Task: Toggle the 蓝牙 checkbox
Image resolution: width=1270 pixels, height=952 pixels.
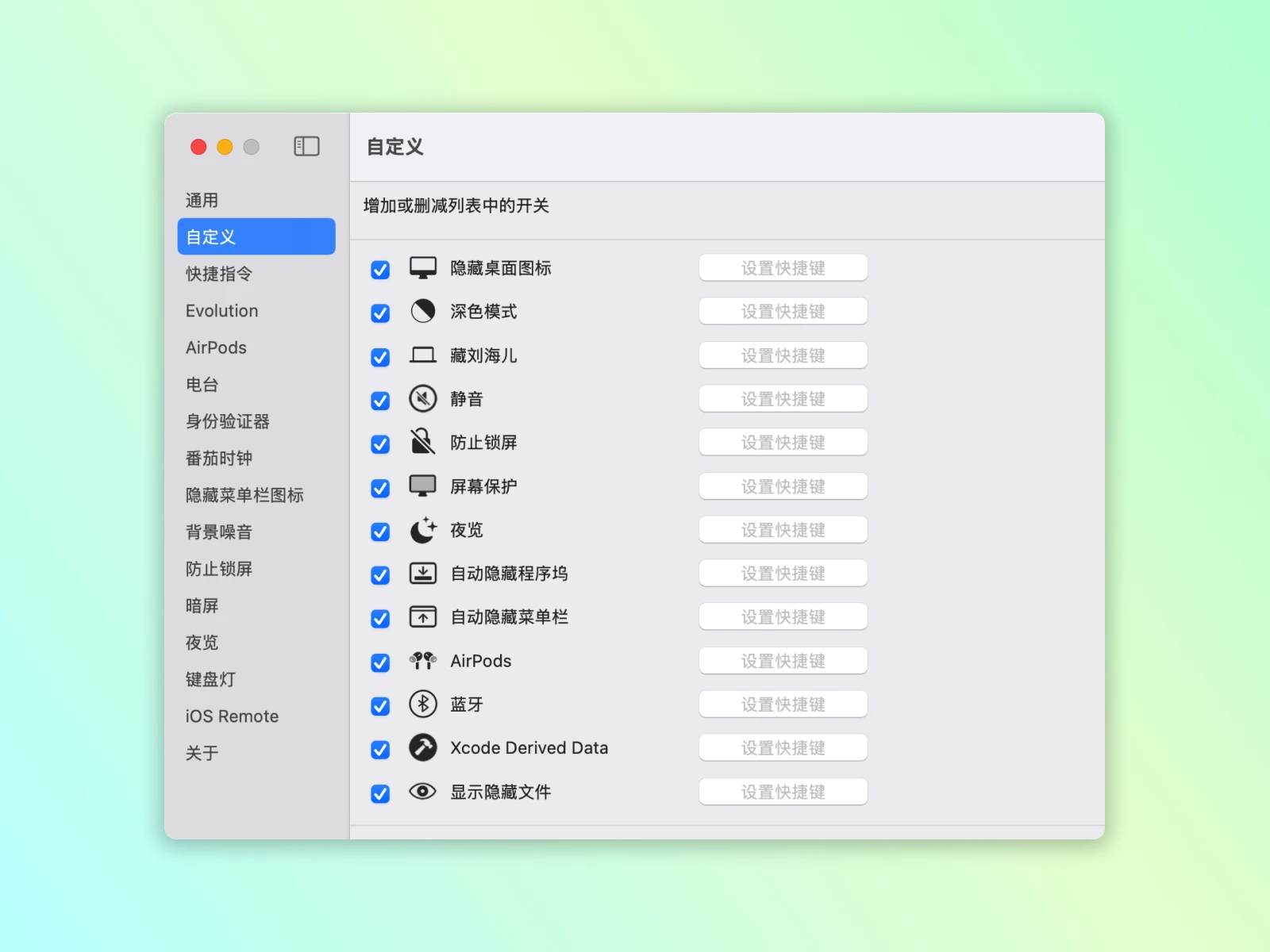Action: pos(380,706)
